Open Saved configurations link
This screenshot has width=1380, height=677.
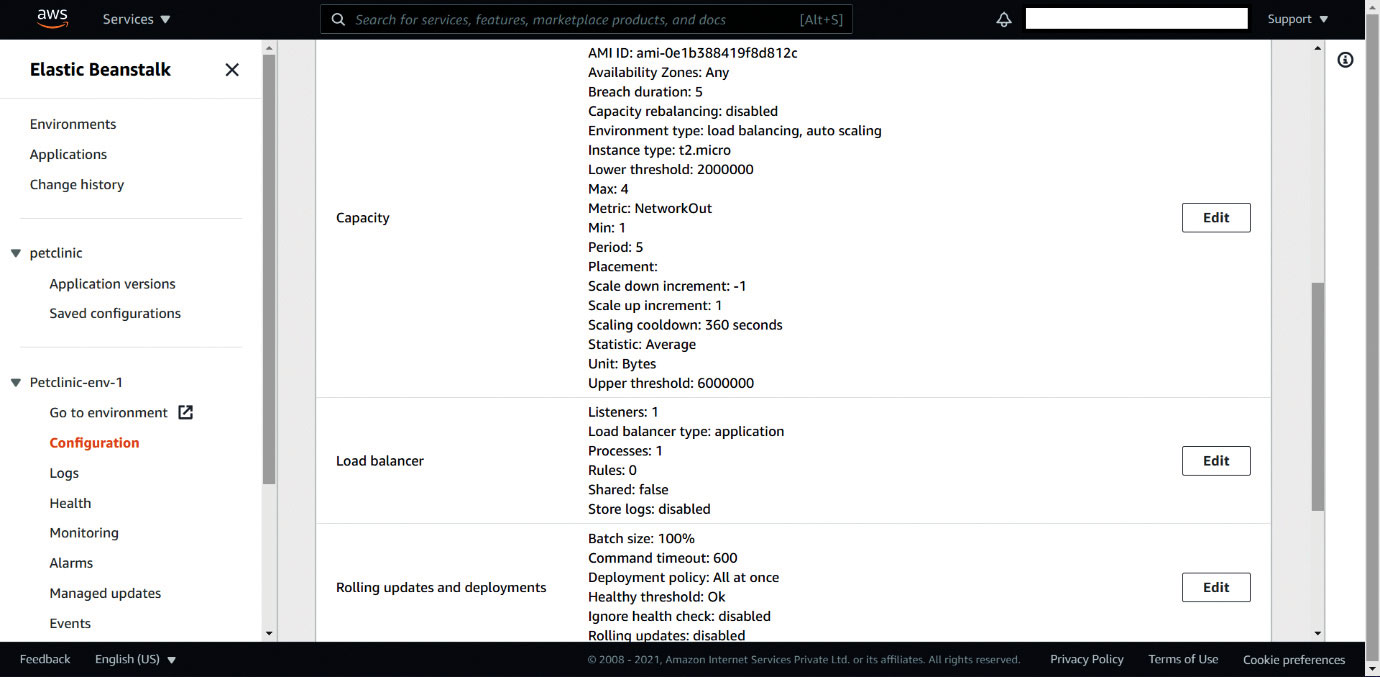click(115, 313)
